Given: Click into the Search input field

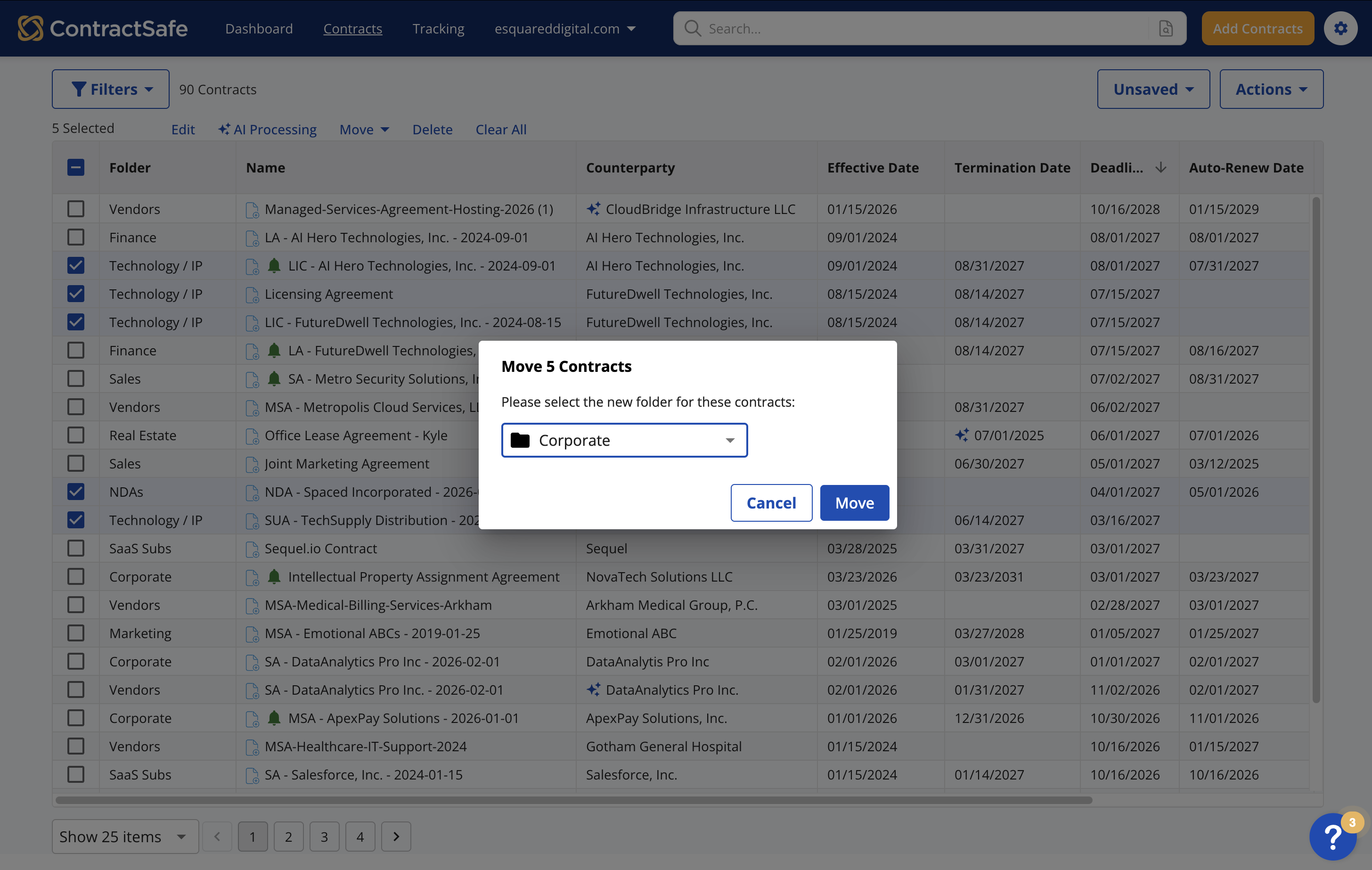Looking at the screenshot, I should tap(925, 28).
